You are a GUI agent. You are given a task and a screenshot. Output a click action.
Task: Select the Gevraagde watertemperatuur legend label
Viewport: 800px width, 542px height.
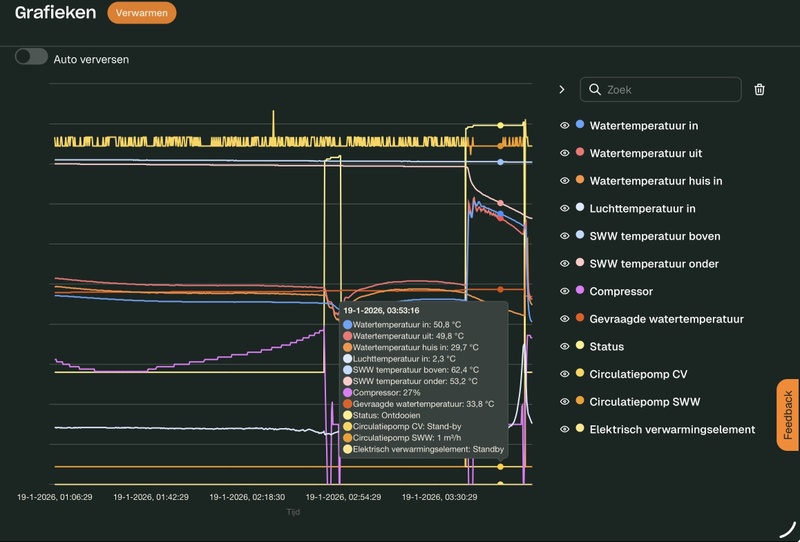(666, 320)
